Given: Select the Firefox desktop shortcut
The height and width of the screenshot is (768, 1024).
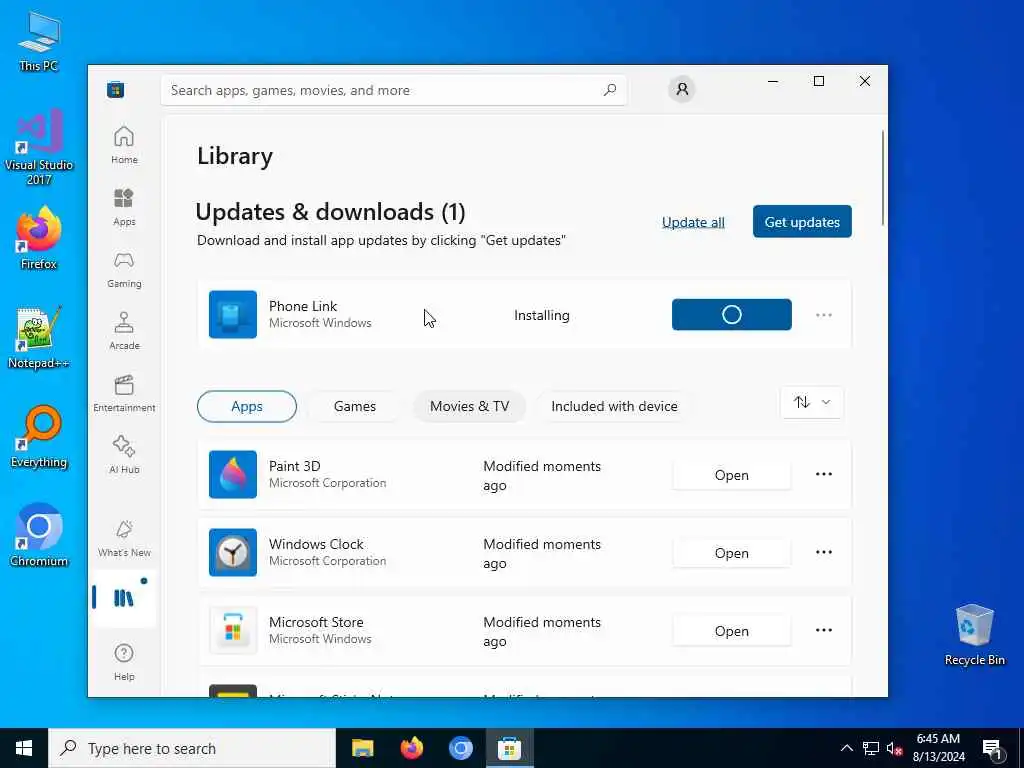Looking at the screenshot, I should (x=39, y=238).
